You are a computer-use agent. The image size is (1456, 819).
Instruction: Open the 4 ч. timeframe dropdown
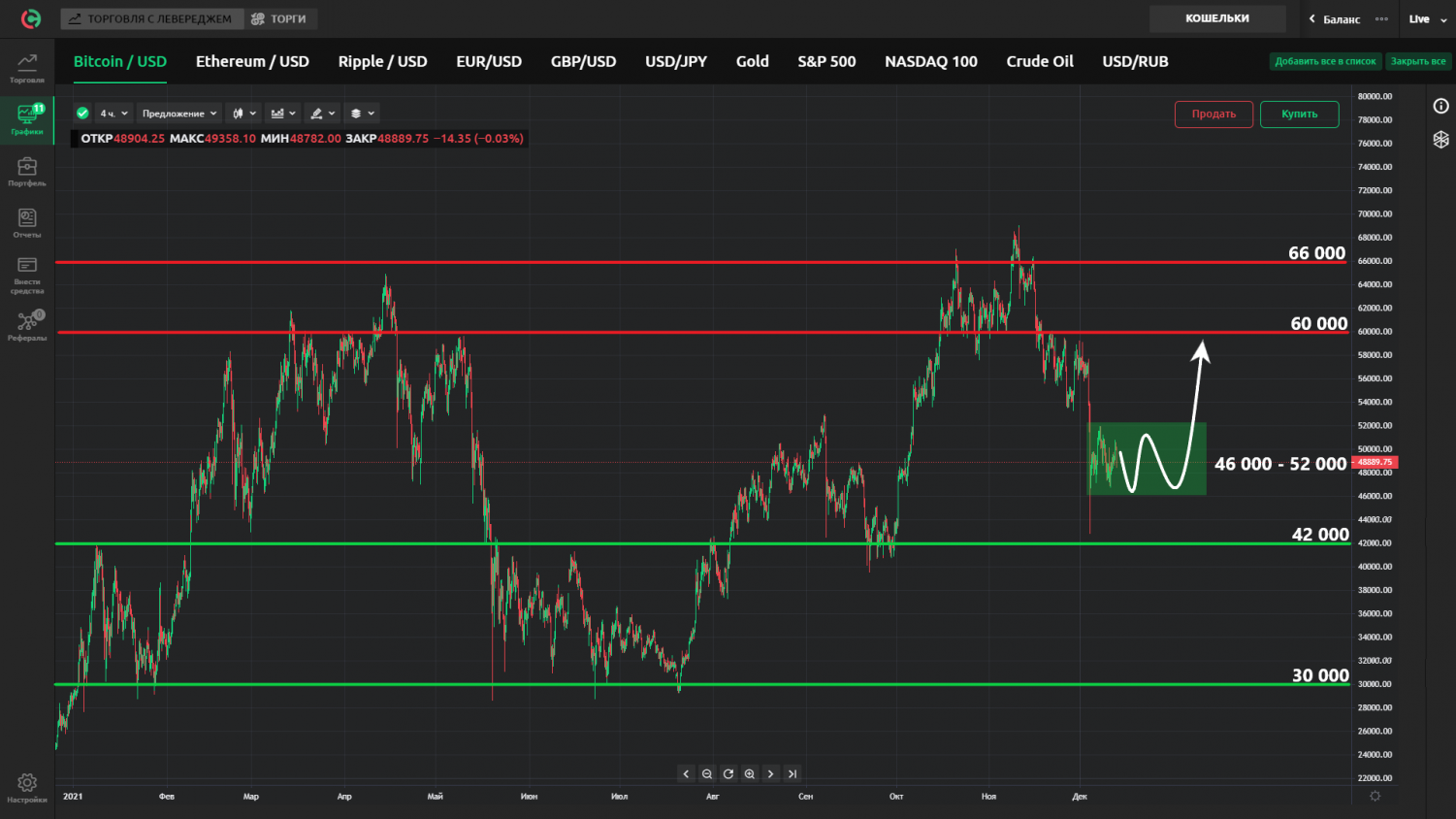(x=113, y=114)
